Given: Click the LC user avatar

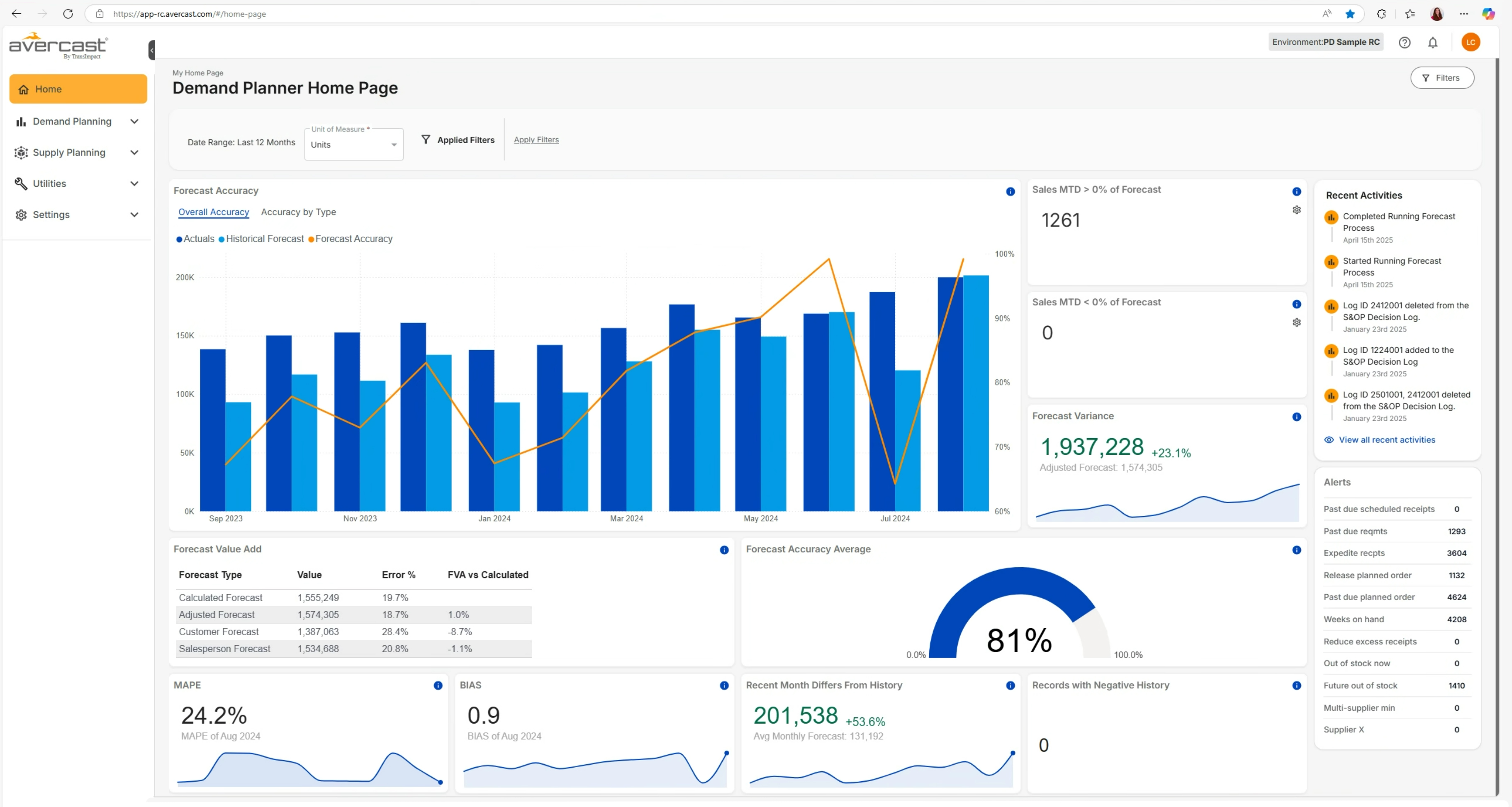Looking at the screenshot, I should 1471,42.
